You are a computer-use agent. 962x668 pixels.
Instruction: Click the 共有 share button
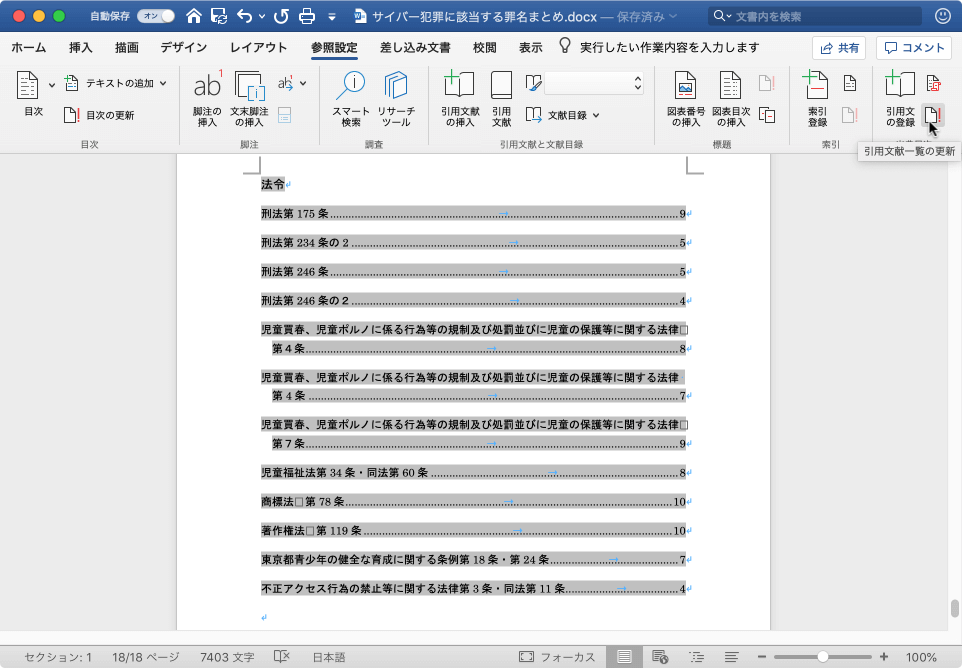(x=838, y=46)
